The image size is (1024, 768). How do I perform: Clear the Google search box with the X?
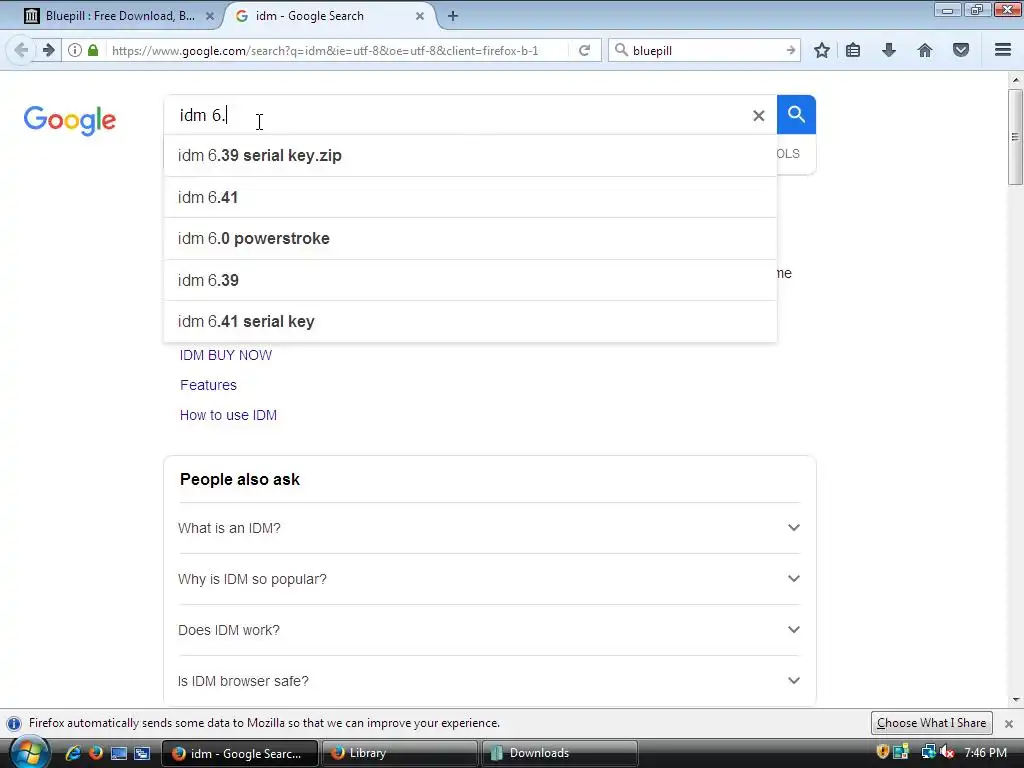[758, 116]
